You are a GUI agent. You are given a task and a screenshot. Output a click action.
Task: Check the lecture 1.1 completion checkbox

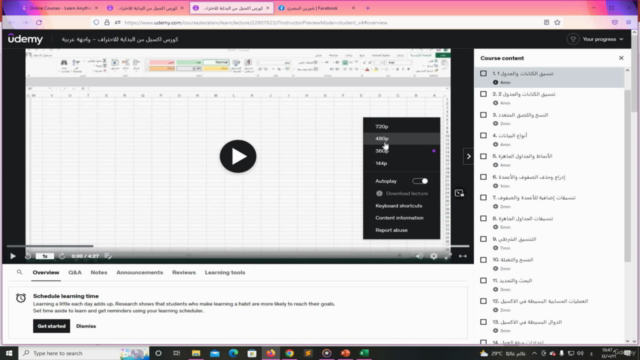(483, 73)
